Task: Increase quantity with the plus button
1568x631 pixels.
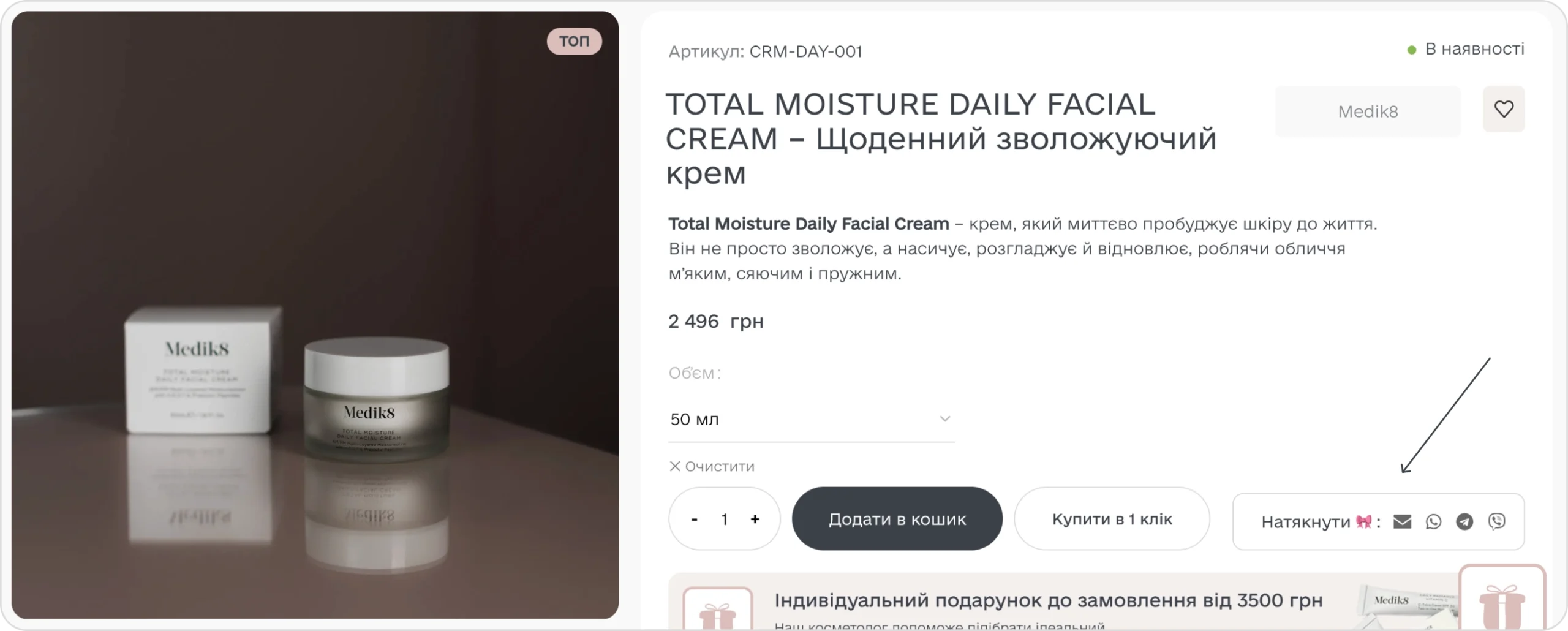Action: pyautogui.click(x=755, y=520)
